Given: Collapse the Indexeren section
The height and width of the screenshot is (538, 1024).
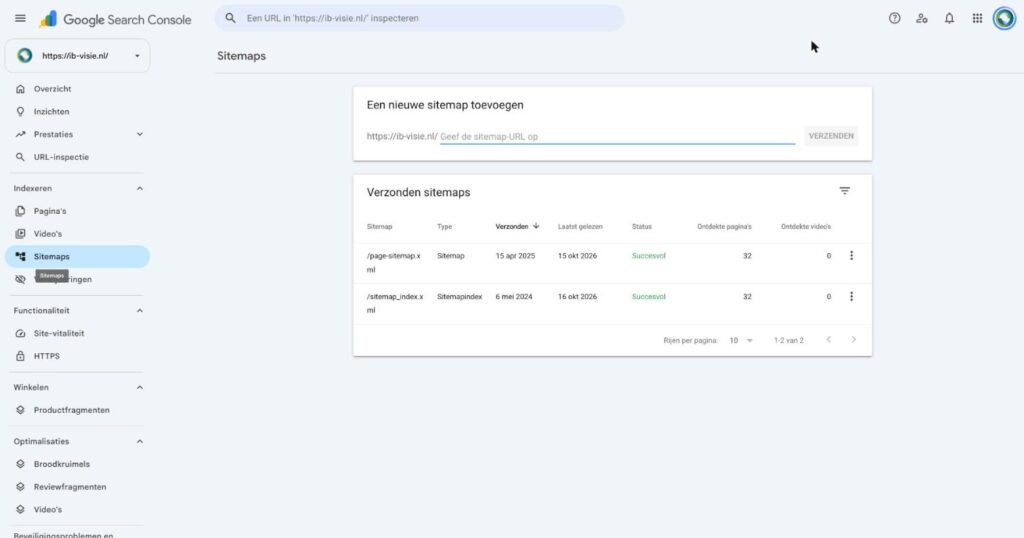Looking at the screenshot, I should point(139,189).
